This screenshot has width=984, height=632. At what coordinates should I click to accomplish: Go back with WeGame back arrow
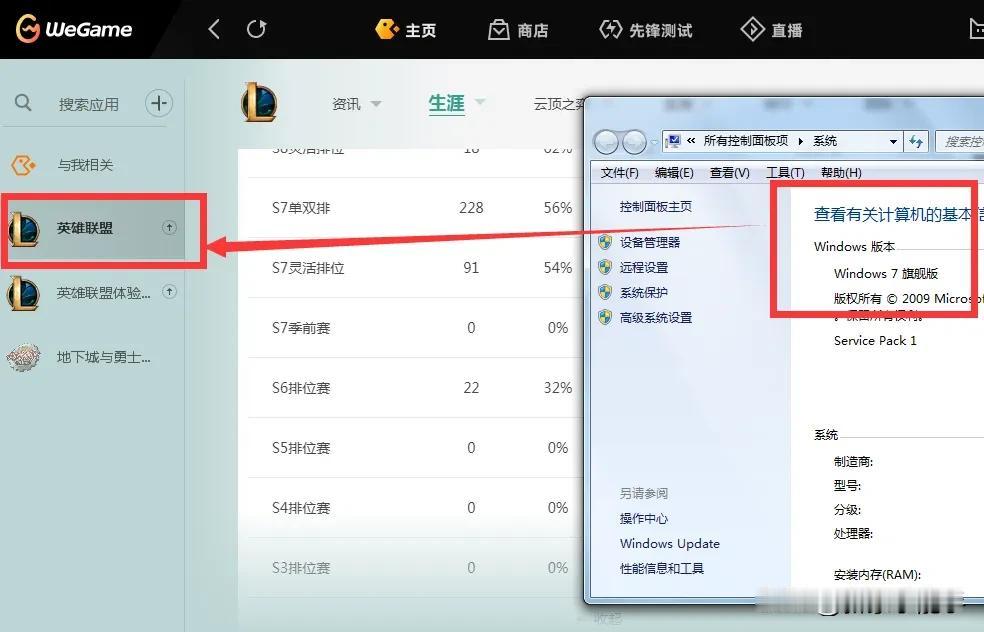[214, 29]
